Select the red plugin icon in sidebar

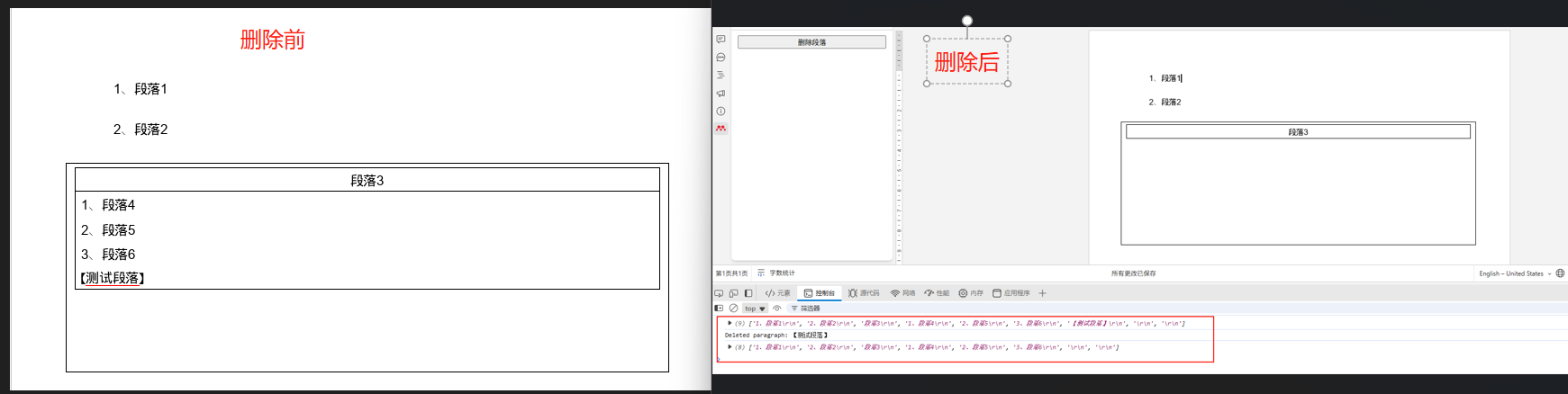coord(721,129)
